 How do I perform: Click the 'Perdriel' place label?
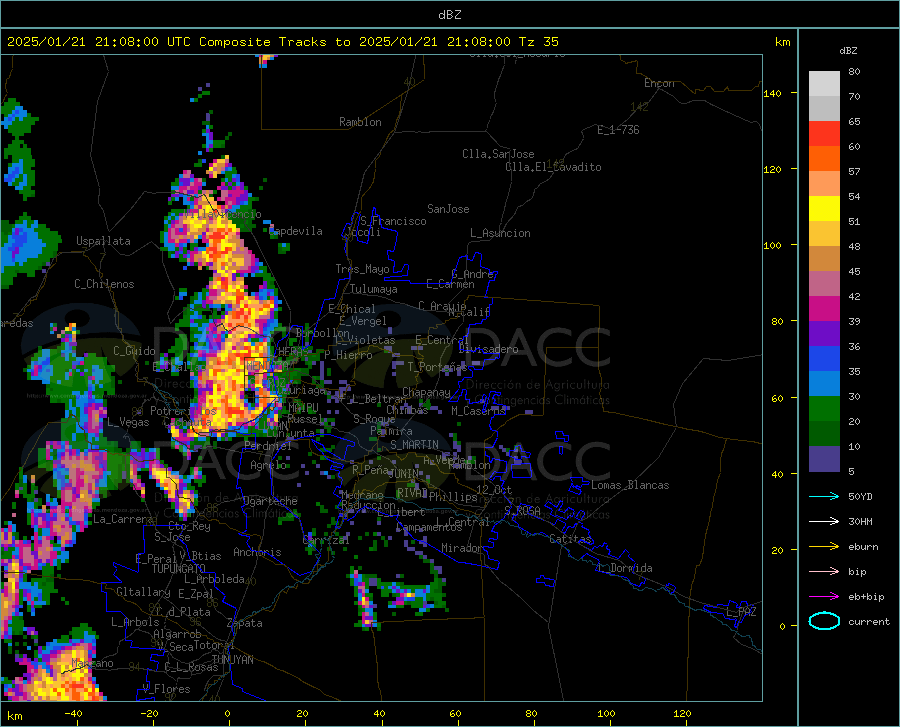pyautogui.click(x=268, y=445)
